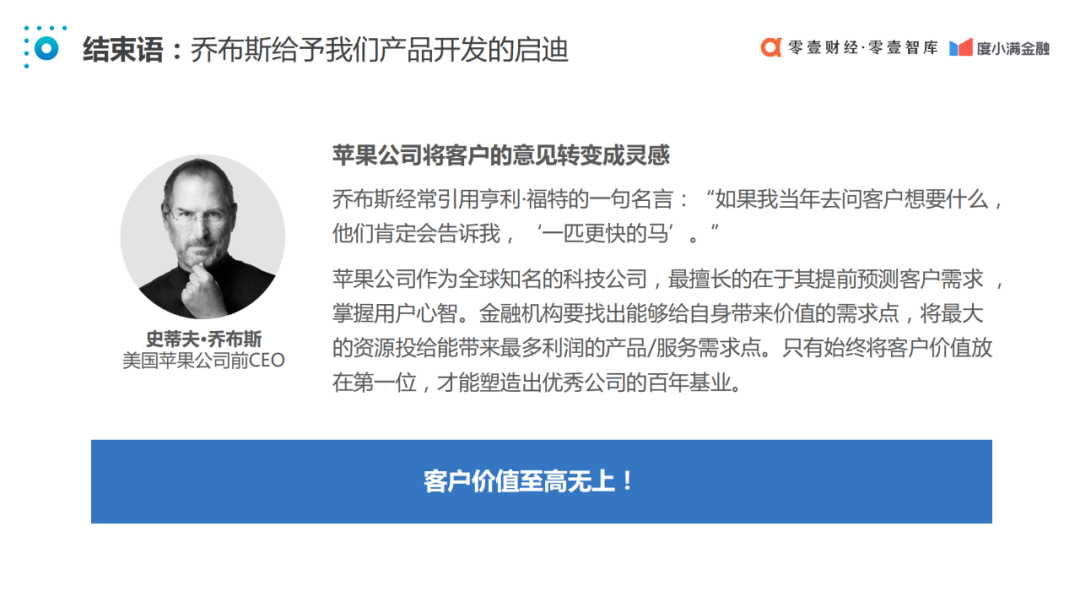Image resolution: width=1080 pixels, height=608 pixels.
Task: Click the line mentioning 产品/服务需求点
Action: pos(662,348)
